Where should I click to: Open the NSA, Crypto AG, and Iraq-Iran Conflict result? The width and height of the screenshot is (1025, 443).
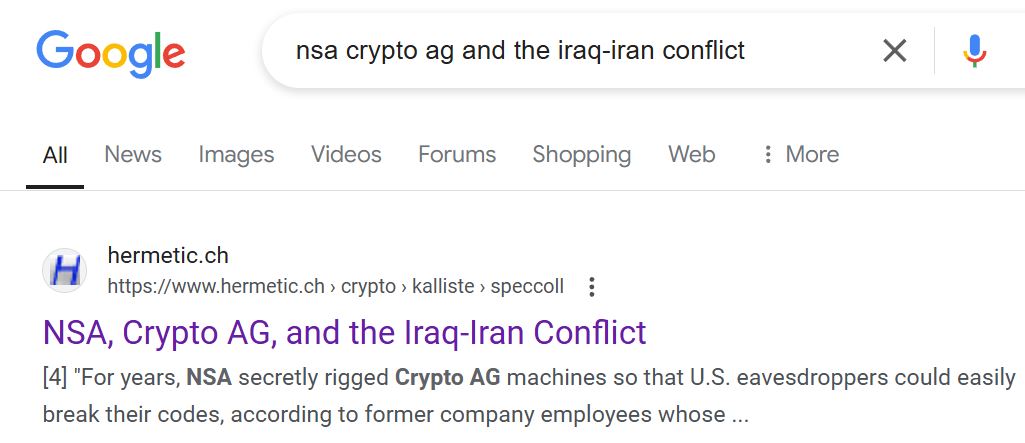pyautogui.click(x=344, y=332)
